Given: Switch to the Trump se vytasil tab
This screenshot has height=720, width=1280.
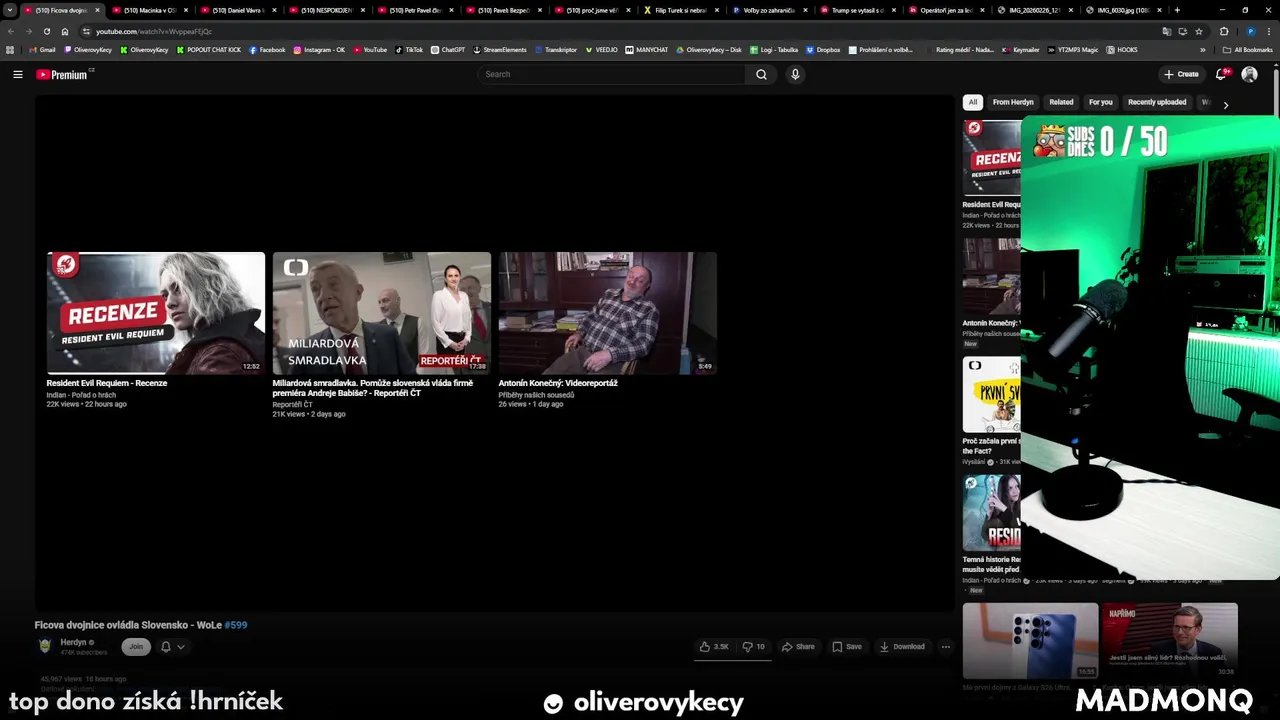Looking at the screenshot, I should click(x=857, y=10).
